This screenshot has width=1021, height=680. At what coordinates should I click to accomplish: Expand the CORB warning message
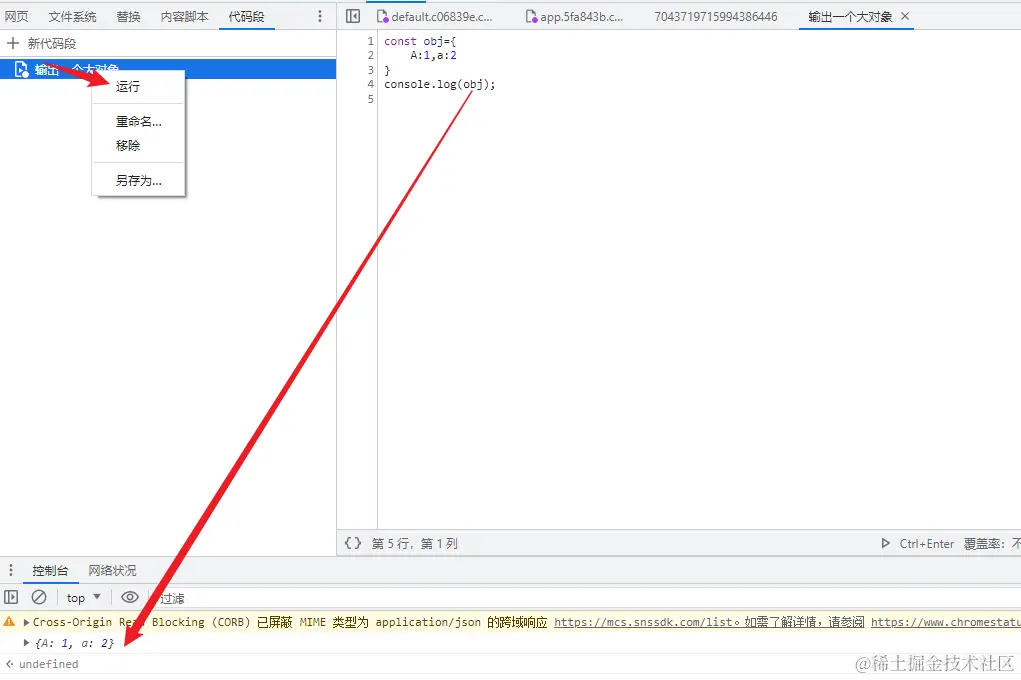pos(26,623)
